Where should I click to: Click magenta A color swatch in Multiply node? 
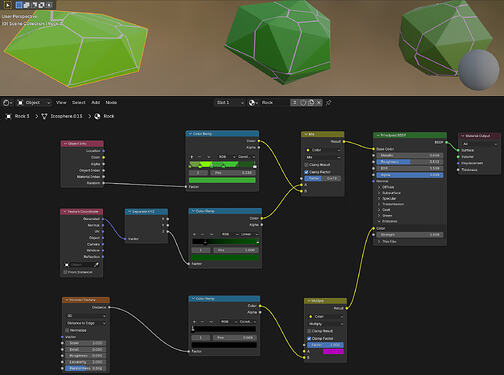coord(333,351)
